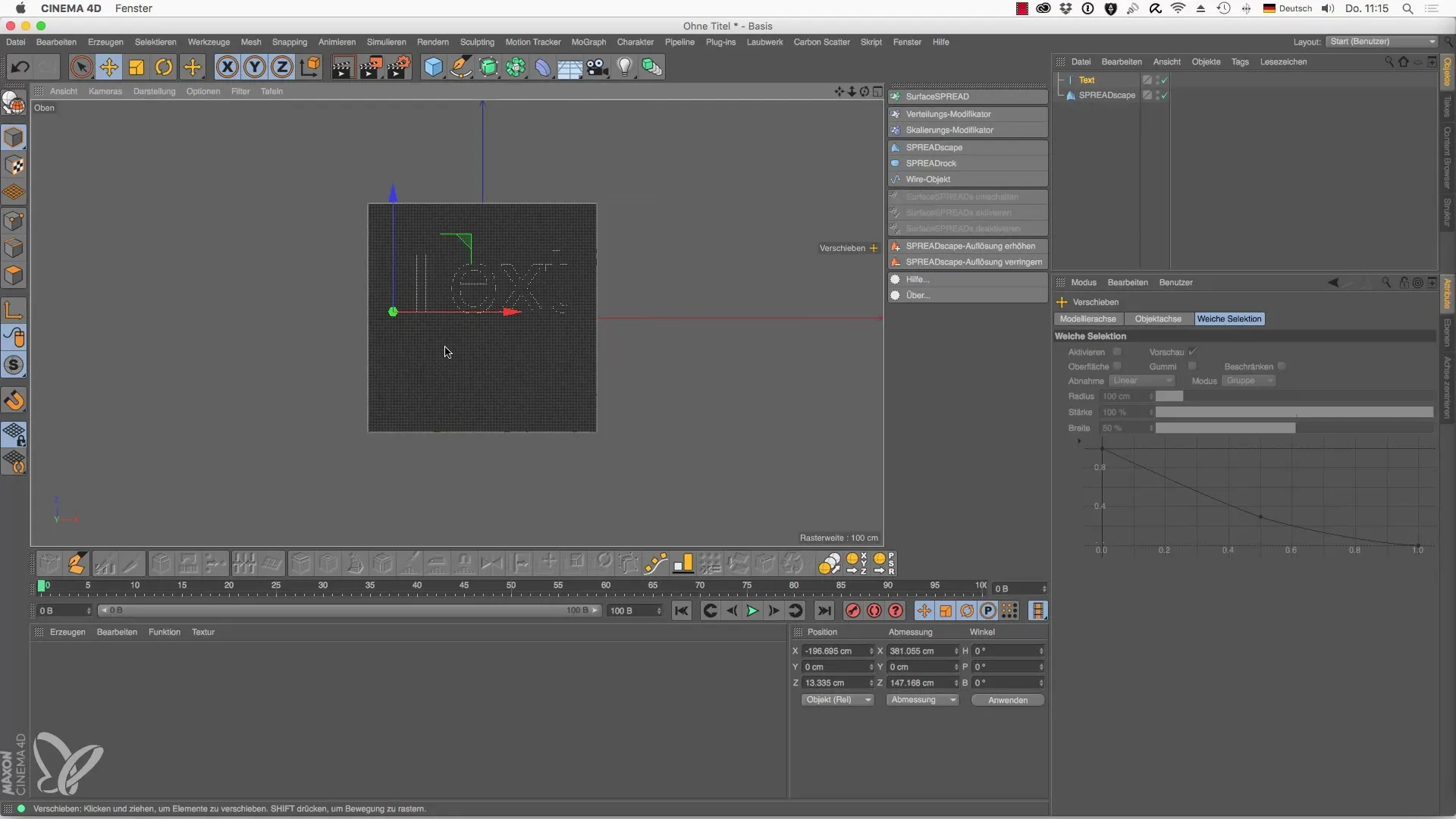
Task: Click SPREADscape-Auflösung erhöhen
Action: 968,246
